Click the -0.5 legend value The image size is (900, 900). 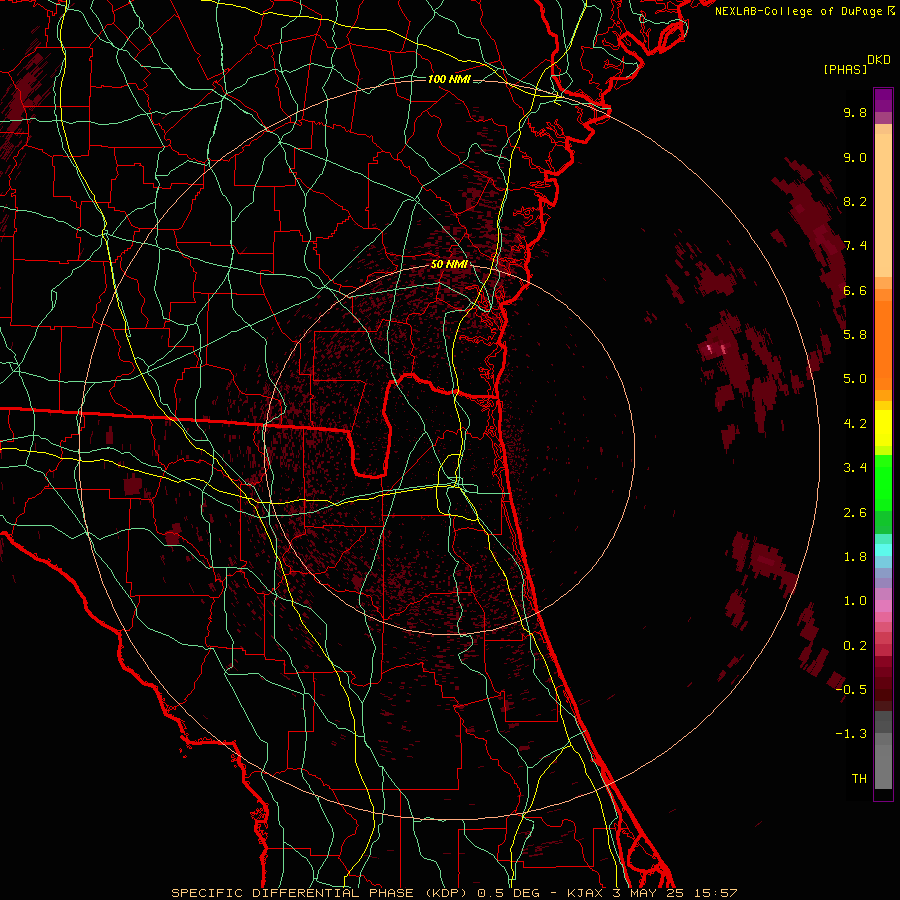click(x=851, y=690)
